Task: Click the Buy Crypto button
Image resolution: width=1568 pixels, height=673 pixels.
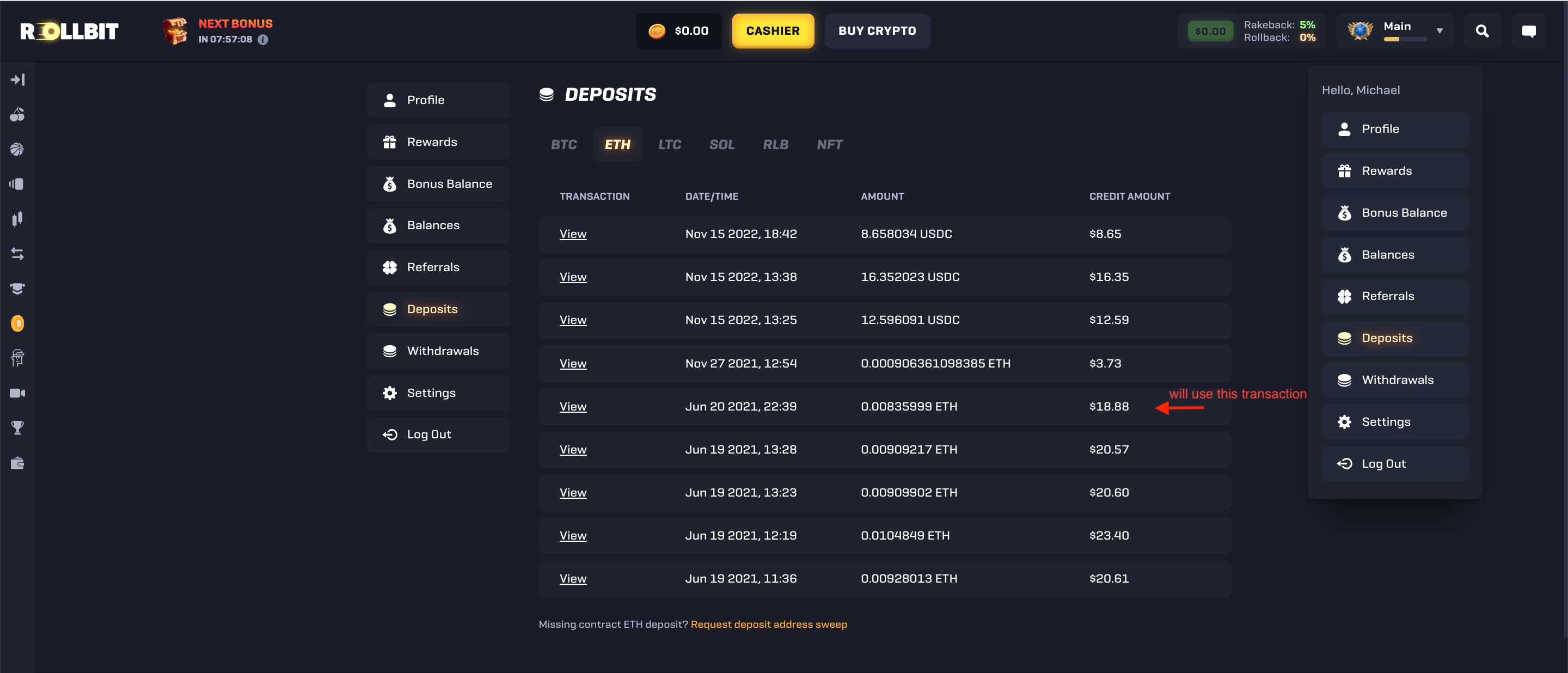Action: point(877,31)
